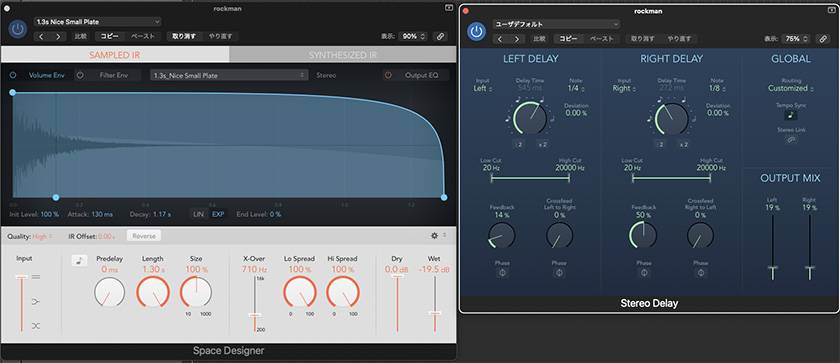Open Right Delay Input dropdown
840x363 pixels.
(x=623, y=88)
